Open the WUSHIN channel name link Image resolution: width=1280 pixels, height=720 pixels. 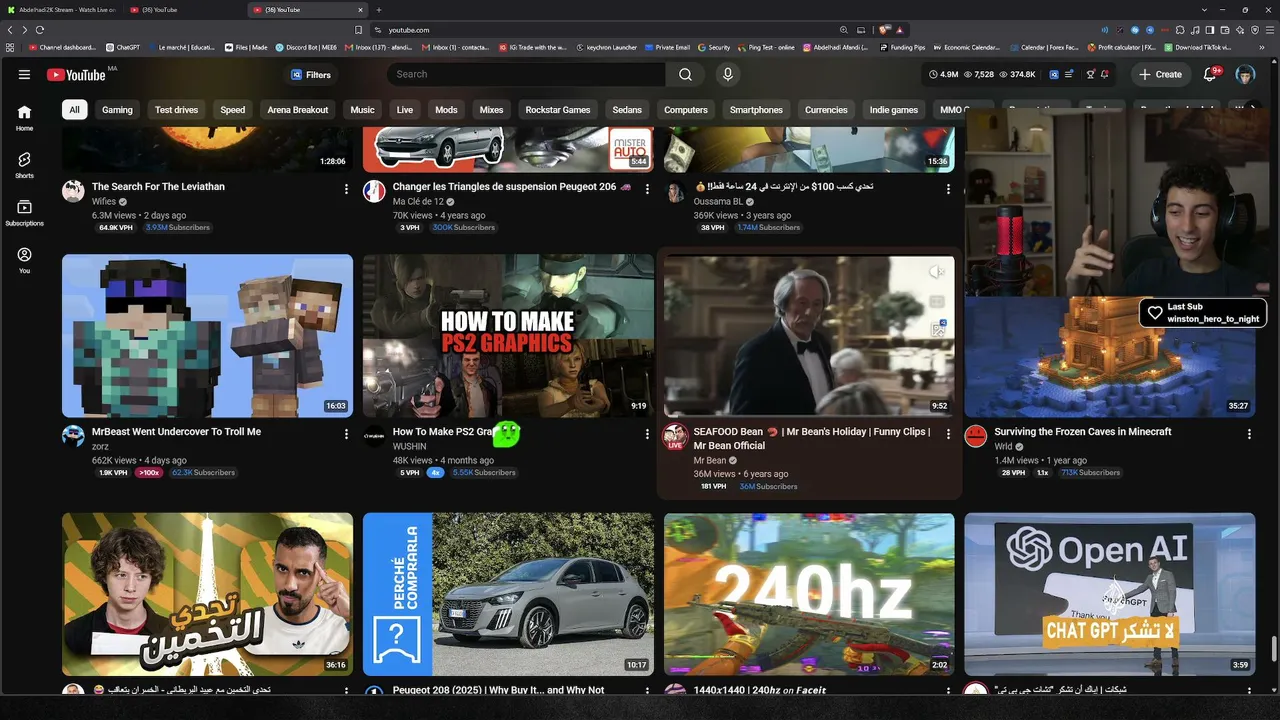click(410, 446)
